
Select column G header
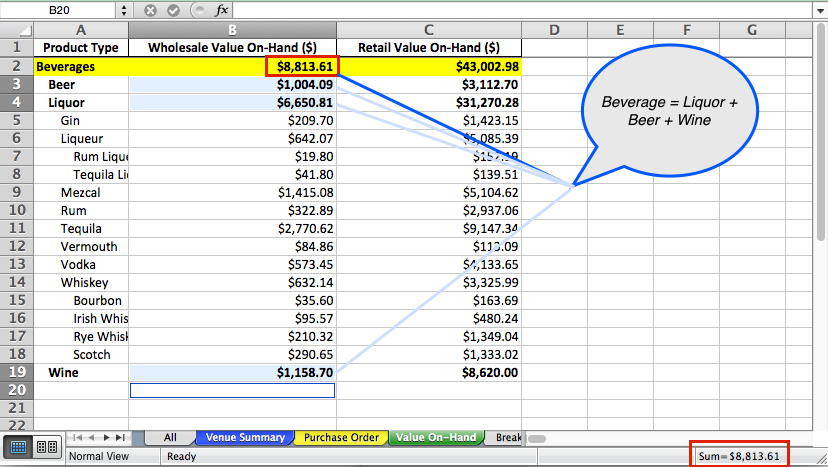pyautogui.click(x=752, y=30)
